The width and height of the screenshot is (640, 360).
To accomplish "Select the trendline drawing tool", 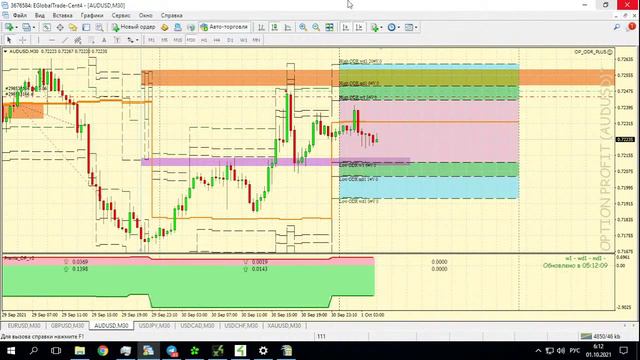I will [65, 40].
